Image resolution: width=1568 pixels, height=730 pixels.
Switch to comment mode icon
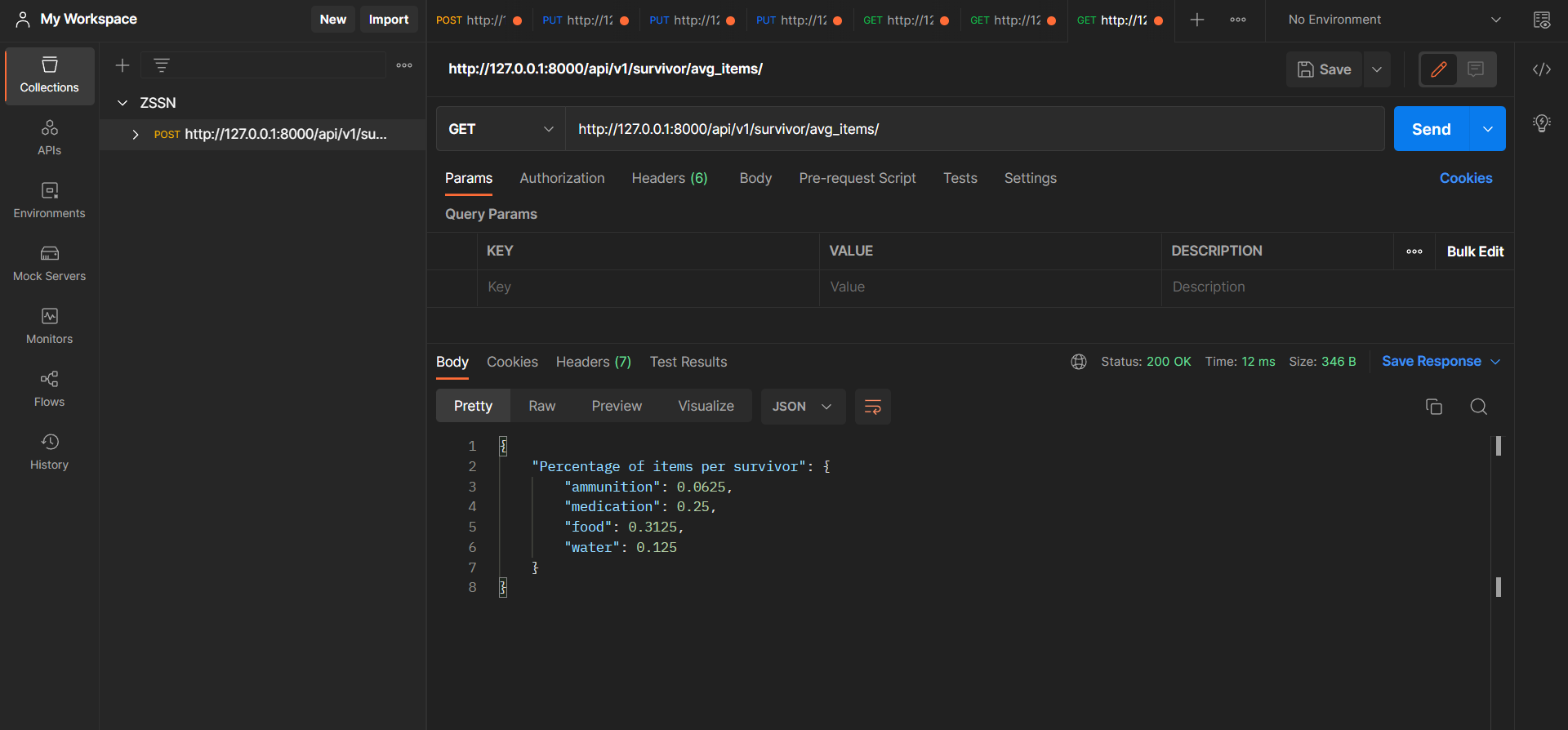point(1476,69)
